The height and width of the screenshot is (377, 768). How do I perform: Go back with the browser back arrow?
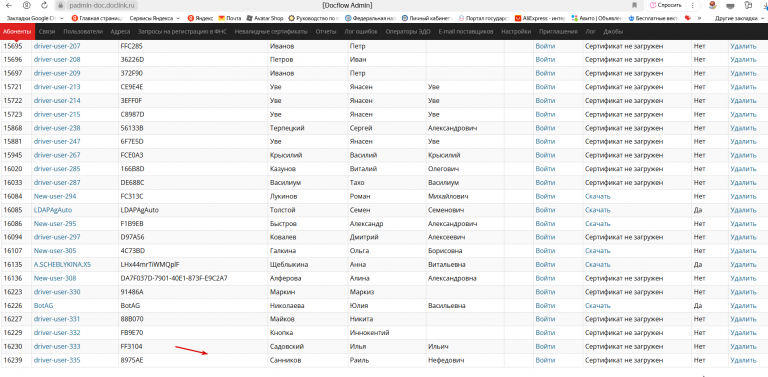pyautogui.click(x=9, y=5)
